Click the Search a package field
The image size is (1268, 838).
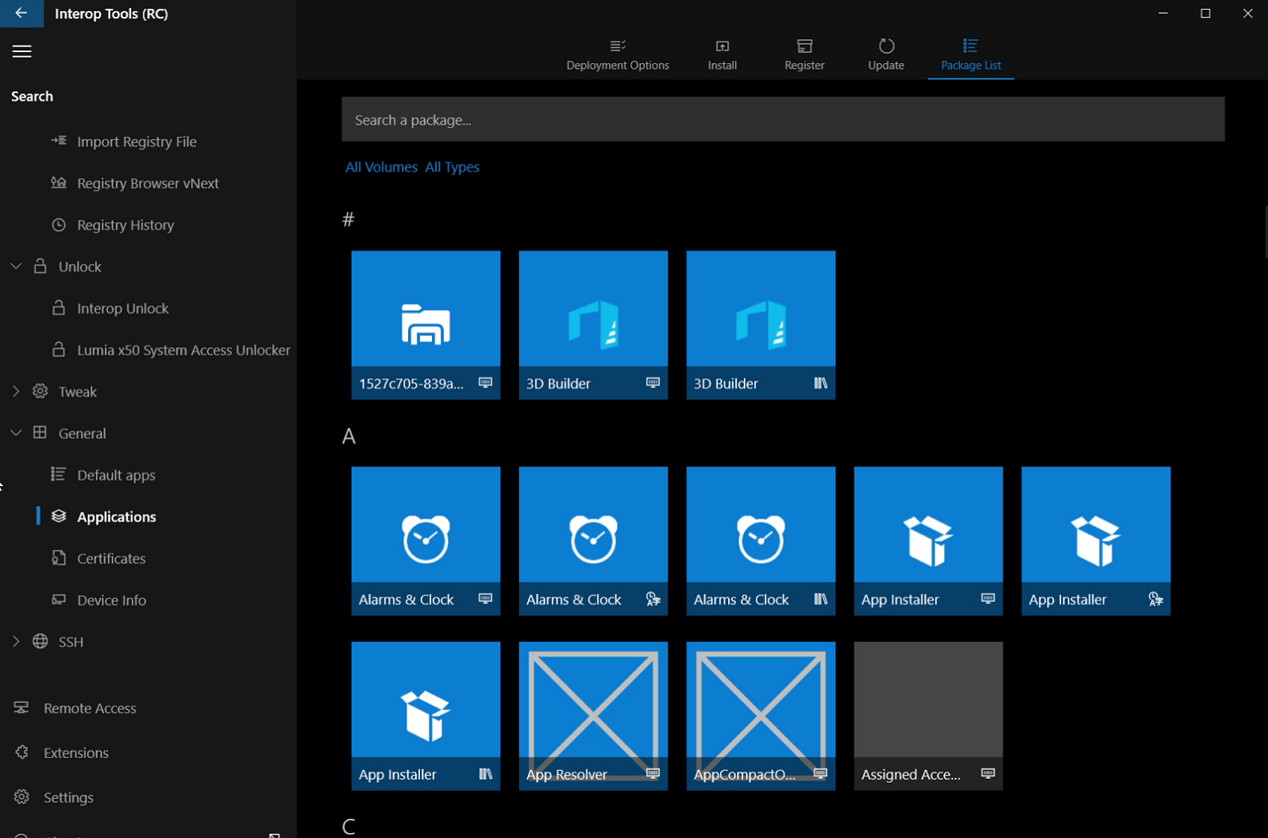pyautogui.click(x=783, y=120)
